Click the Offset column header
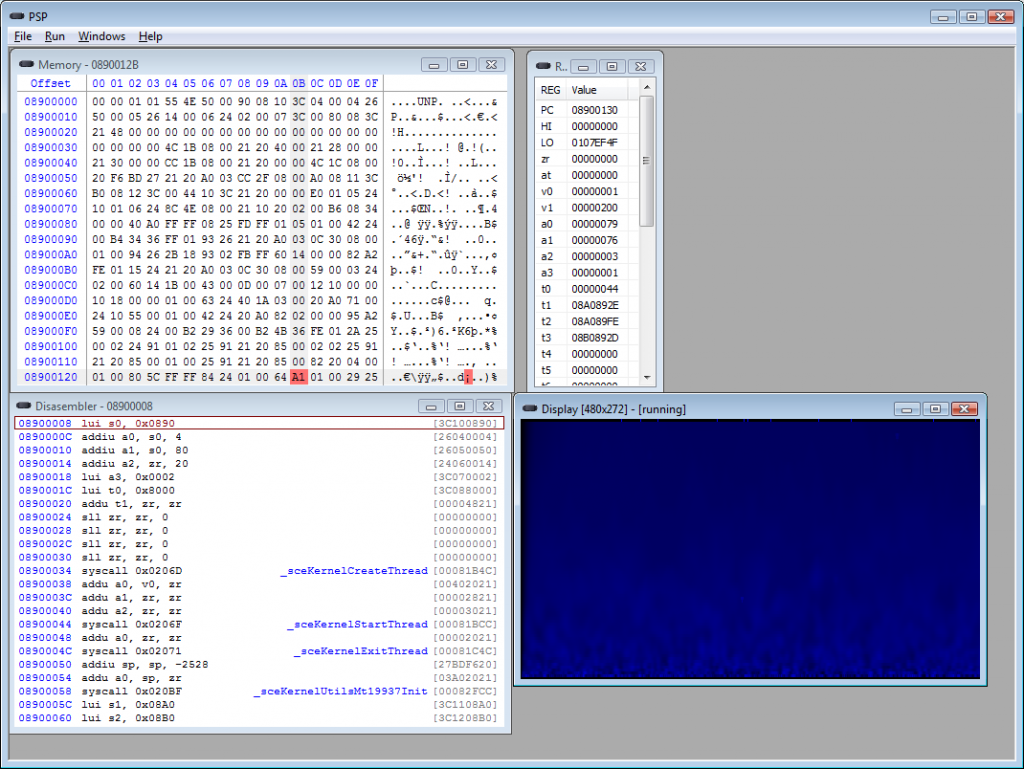This screenshot has width=1024, height=769. pyautogui.click(x=51, y=83)
